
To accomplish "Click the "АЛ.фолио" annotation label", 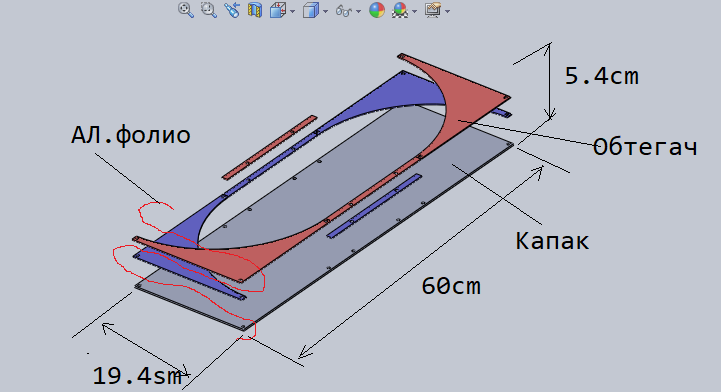I will point(130,135).
